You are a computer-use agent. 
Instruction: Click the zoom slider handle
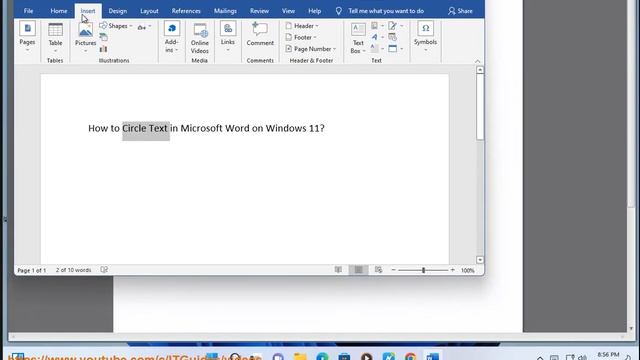423,270
